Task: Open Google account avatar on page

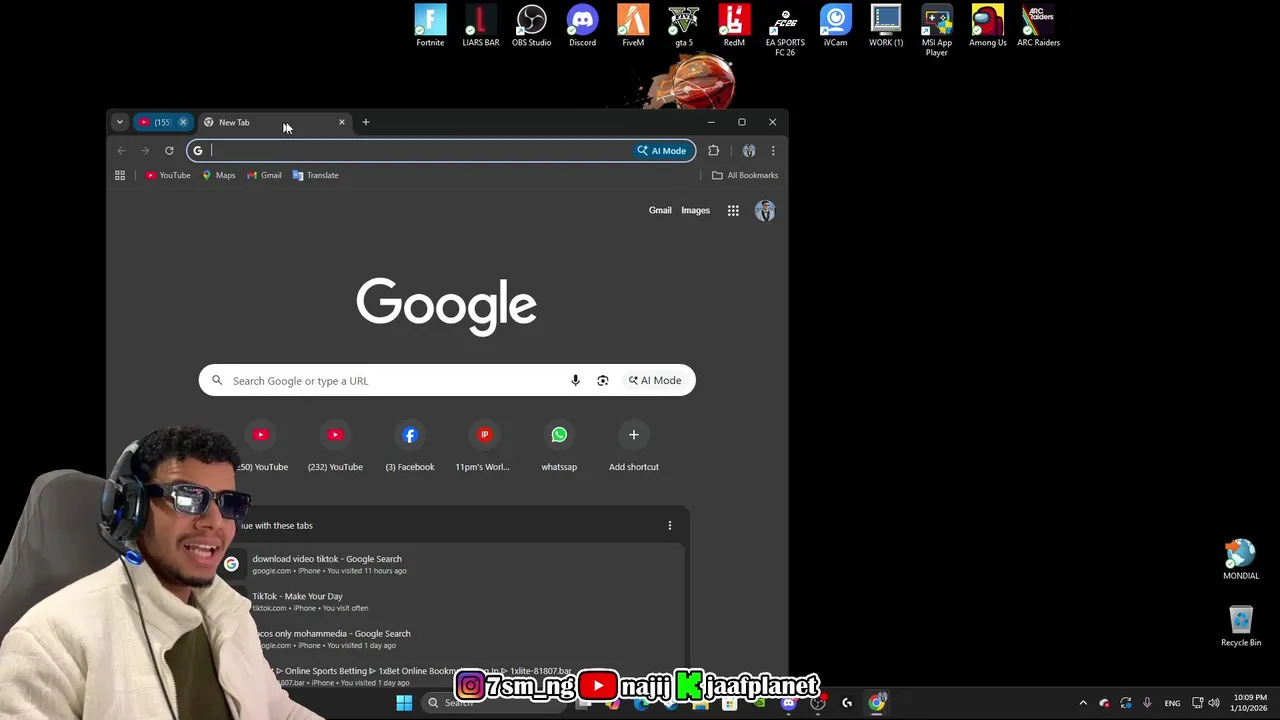Action: click(x=765, y=210)
